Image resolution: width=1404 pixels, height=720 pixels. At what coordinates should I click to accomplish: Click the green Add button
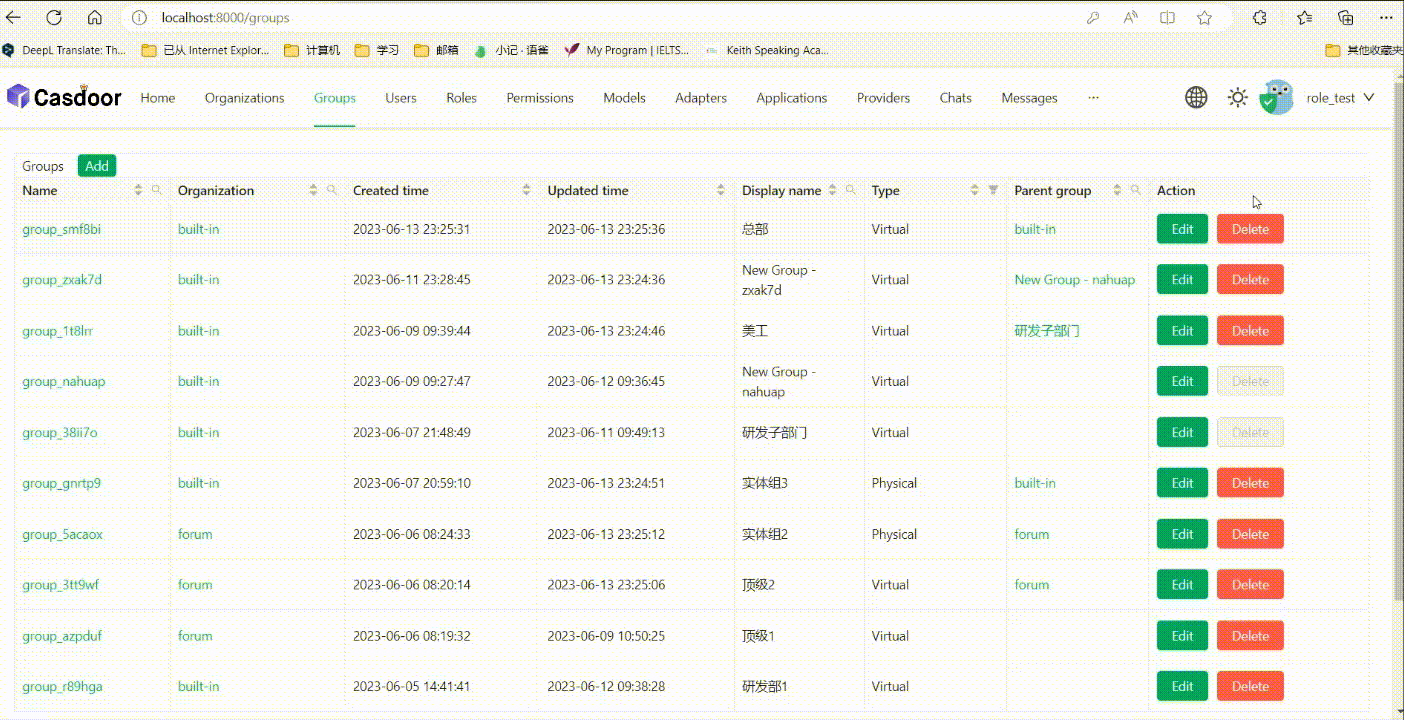pos(96,165)
